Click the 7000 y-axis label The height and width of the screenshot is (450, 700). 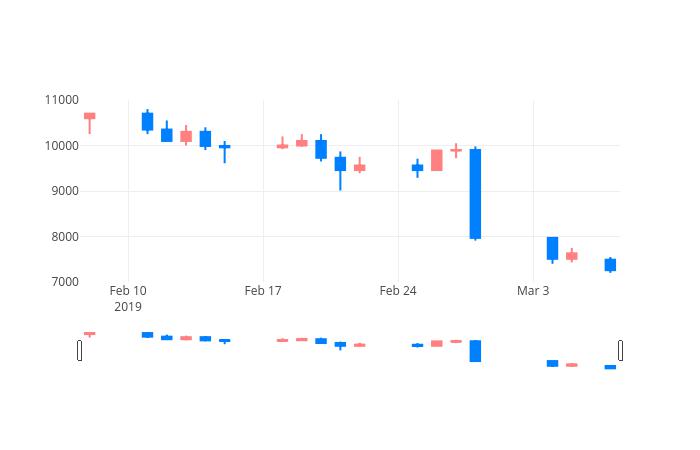click(65, 282)
